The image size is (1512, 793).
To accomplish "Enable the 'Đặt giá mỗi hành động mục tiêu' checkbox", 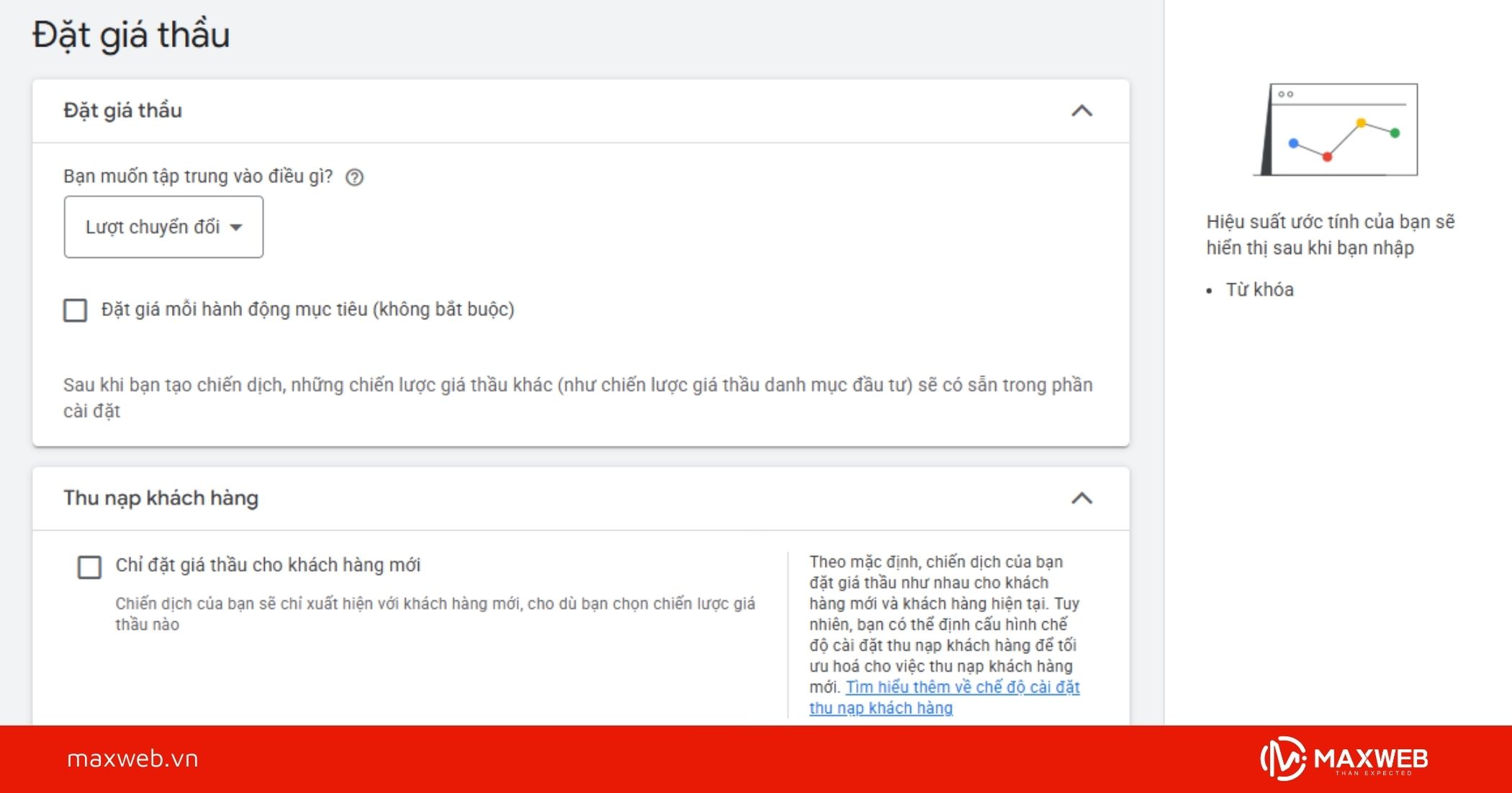I will pyautogui.click(x=76, y=310).
